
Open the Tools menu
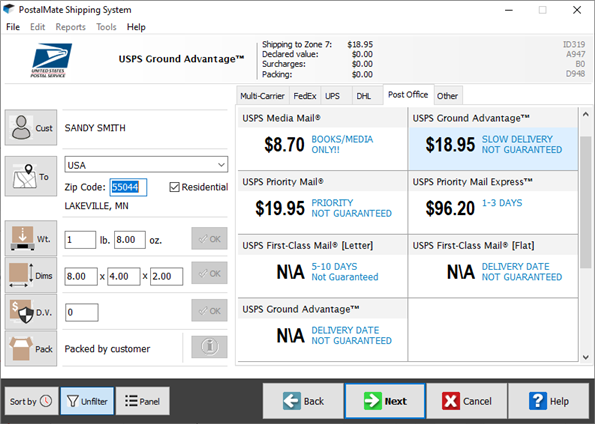106,27
